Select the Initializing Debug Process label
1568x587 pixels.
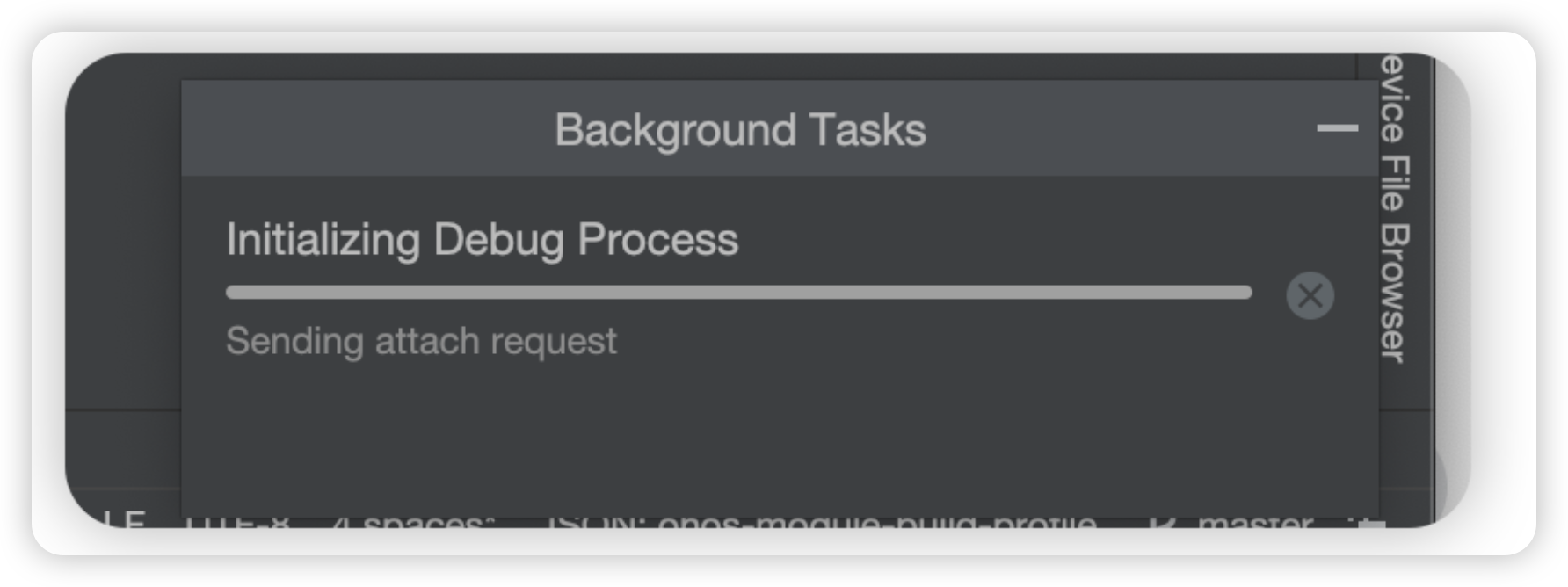(x=482, y=239)
